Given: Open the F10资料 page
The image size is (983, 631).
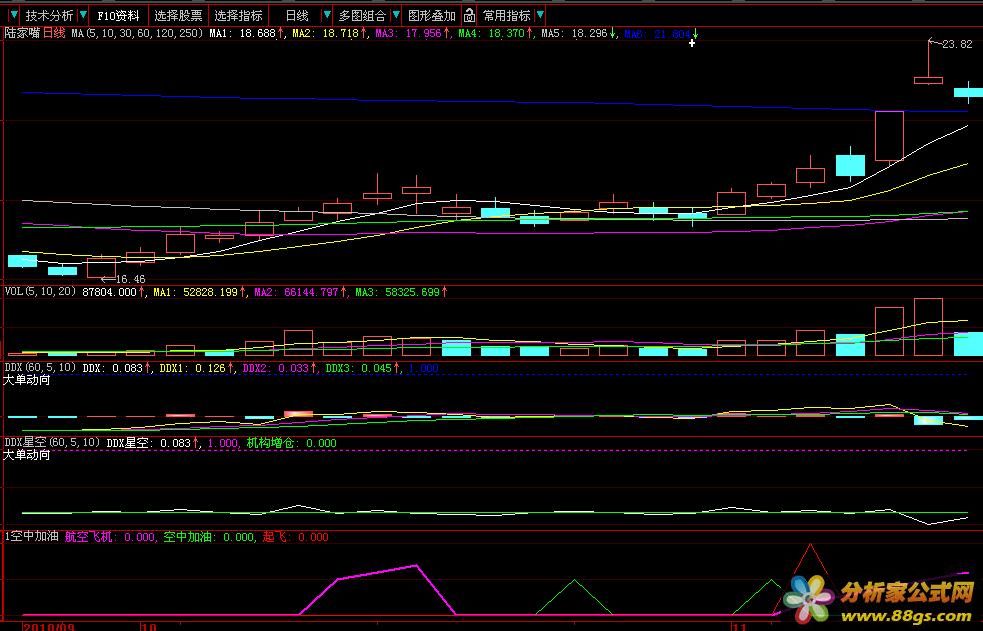Looking at the screenshot, I should click(118, 15).
